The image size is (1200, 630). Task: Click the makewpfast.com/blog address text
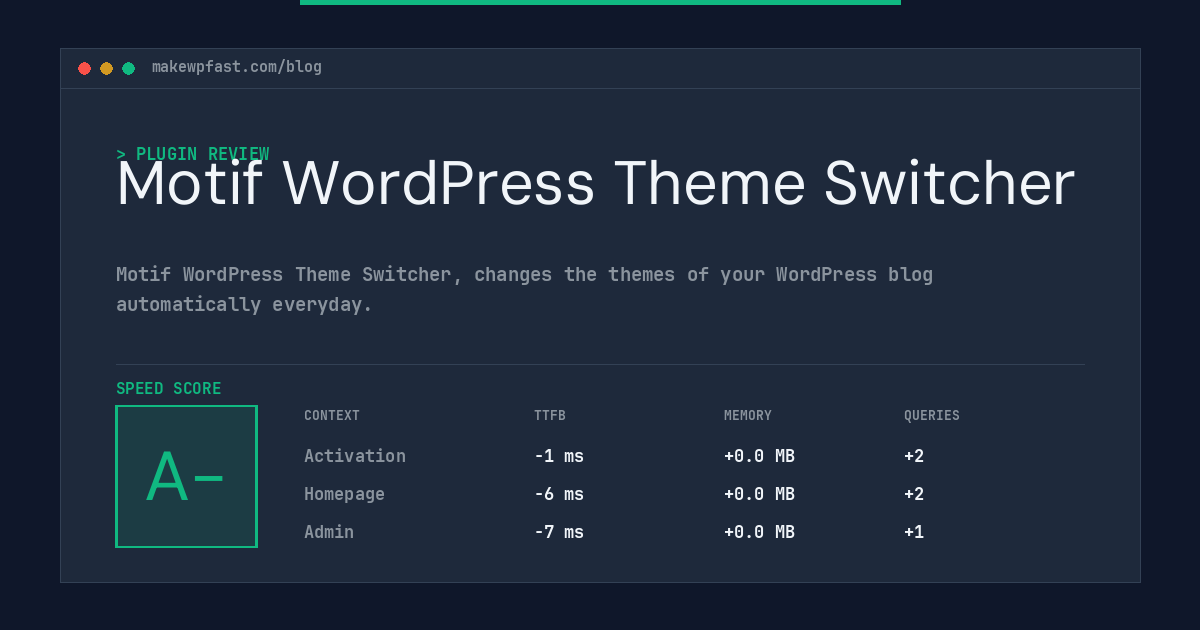(237, 67)
